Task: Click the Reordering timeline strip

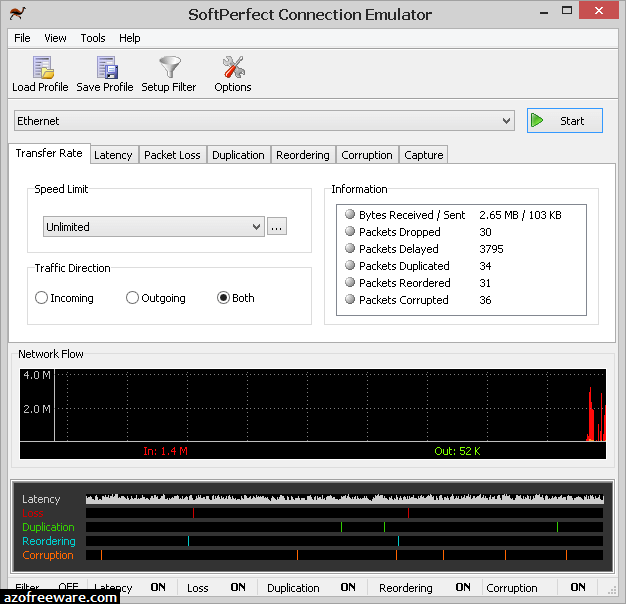Action: pos(345,541)
